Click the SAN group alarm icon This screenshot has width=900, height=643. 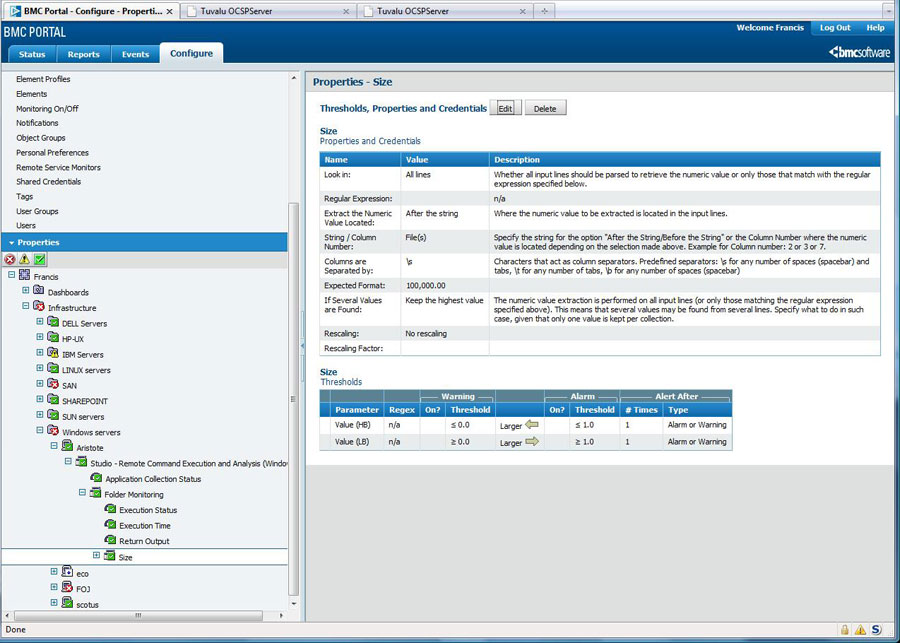tap(53, 385)
